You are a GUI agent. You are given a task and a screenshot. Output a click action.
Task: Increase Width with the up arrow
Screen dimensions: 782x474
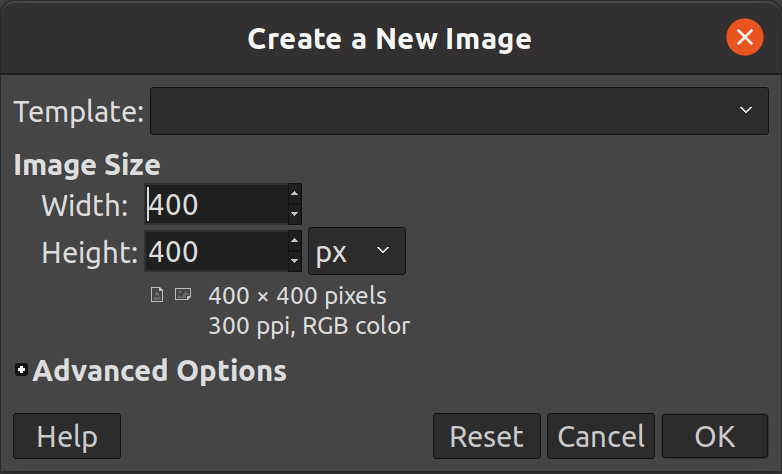click(x=295, y=194)
